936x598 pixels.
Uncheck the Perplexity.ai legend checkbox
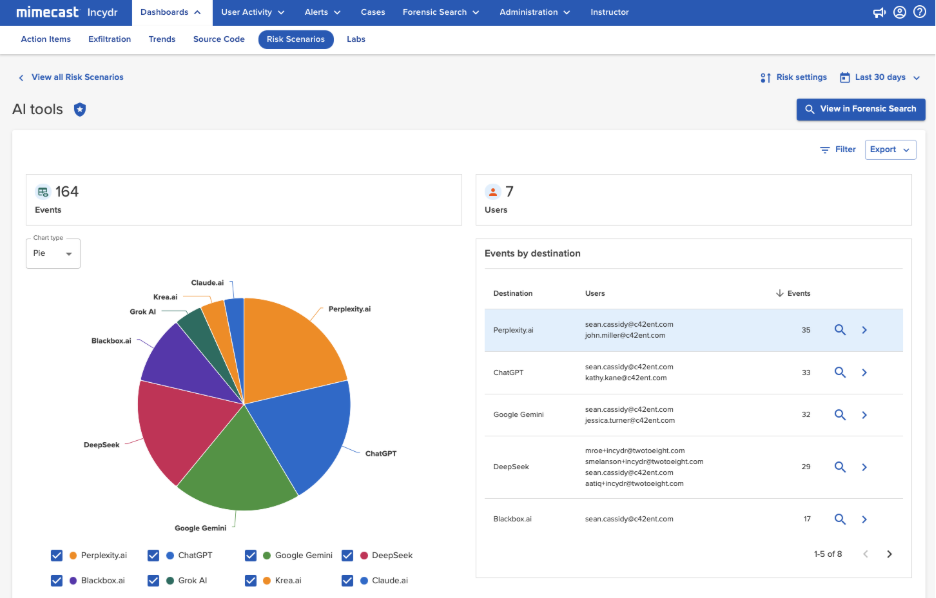pos(57,555)
